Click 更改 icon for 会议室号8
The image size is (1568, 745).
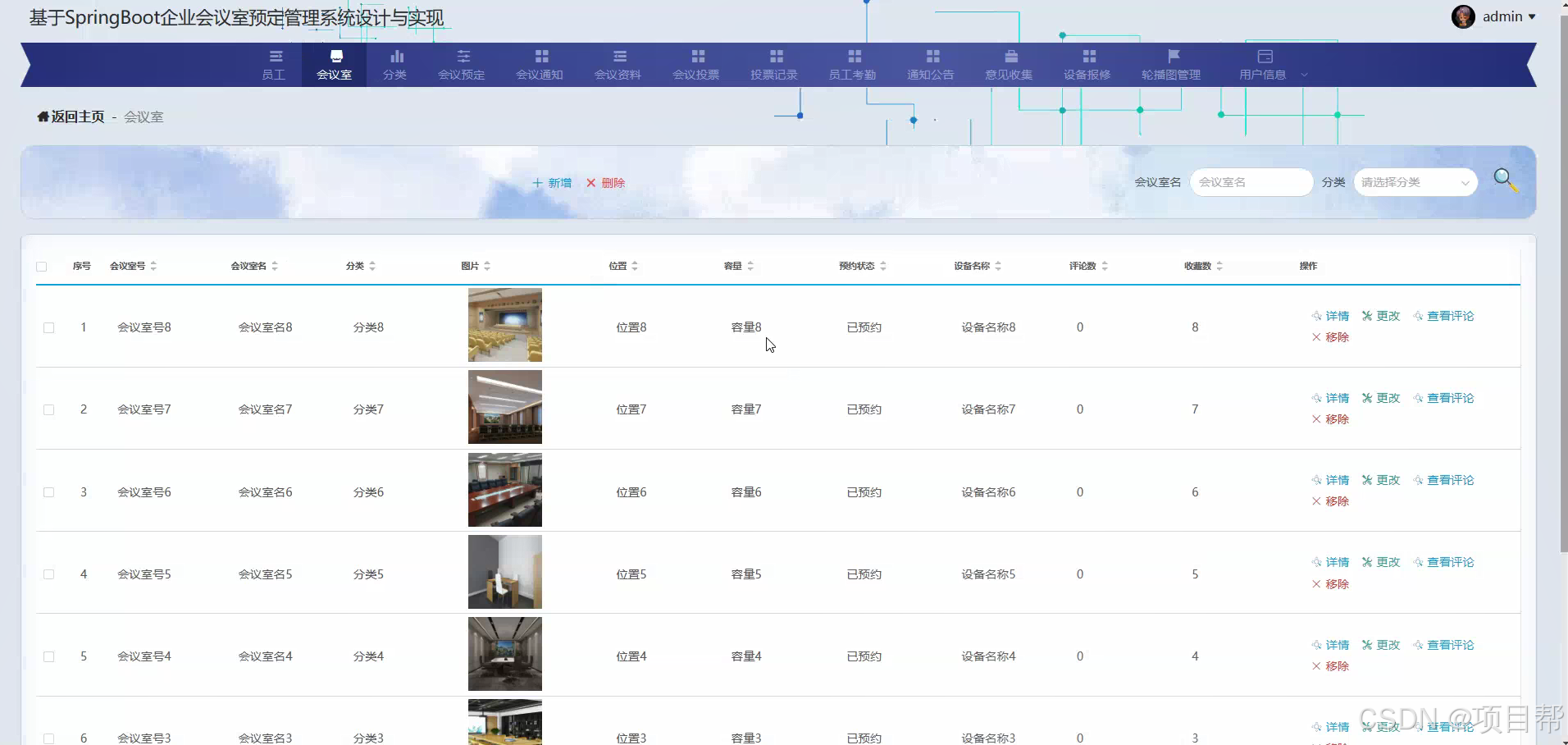pyautogui.click(x=1367, y=316)
